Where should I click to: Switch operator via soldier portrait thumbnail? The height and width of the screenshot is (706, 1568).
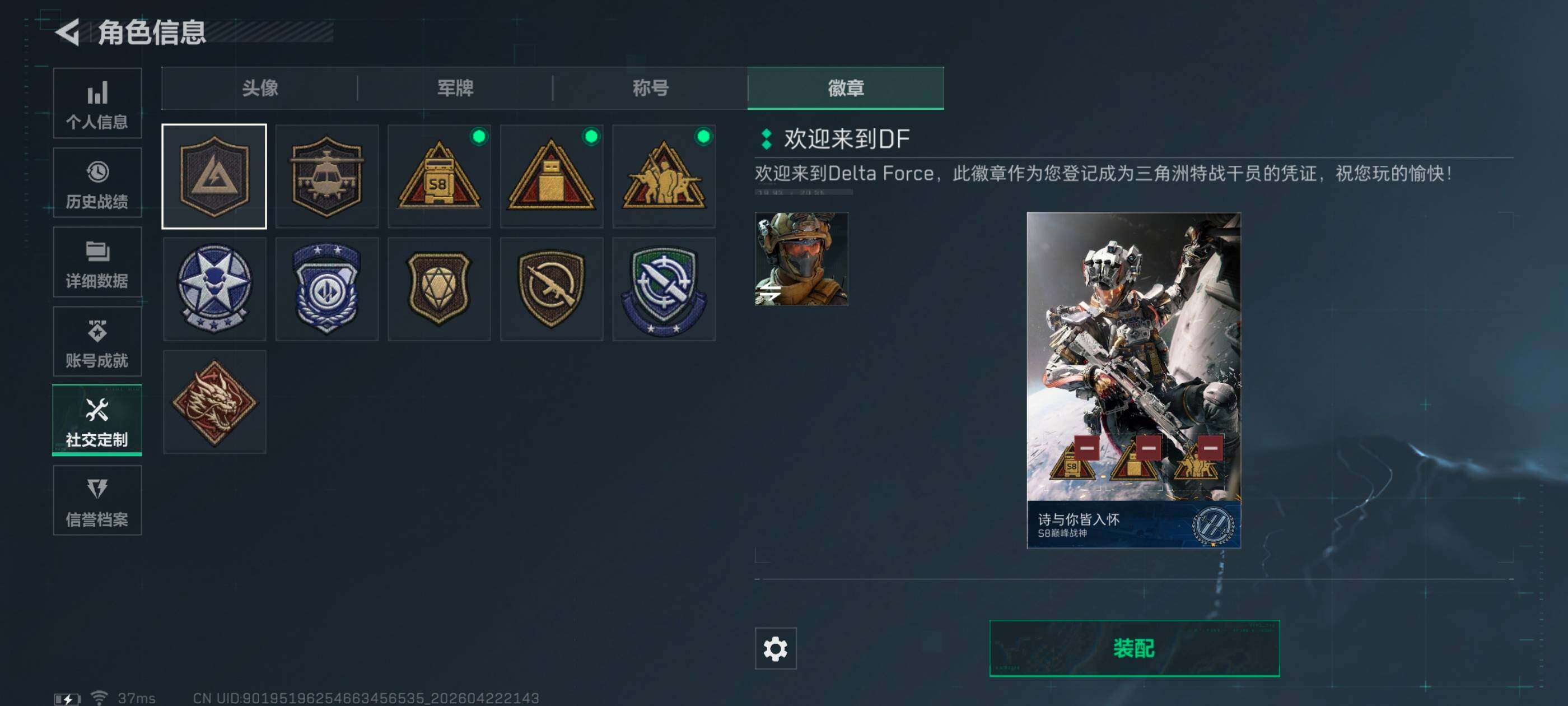(801, 259)
